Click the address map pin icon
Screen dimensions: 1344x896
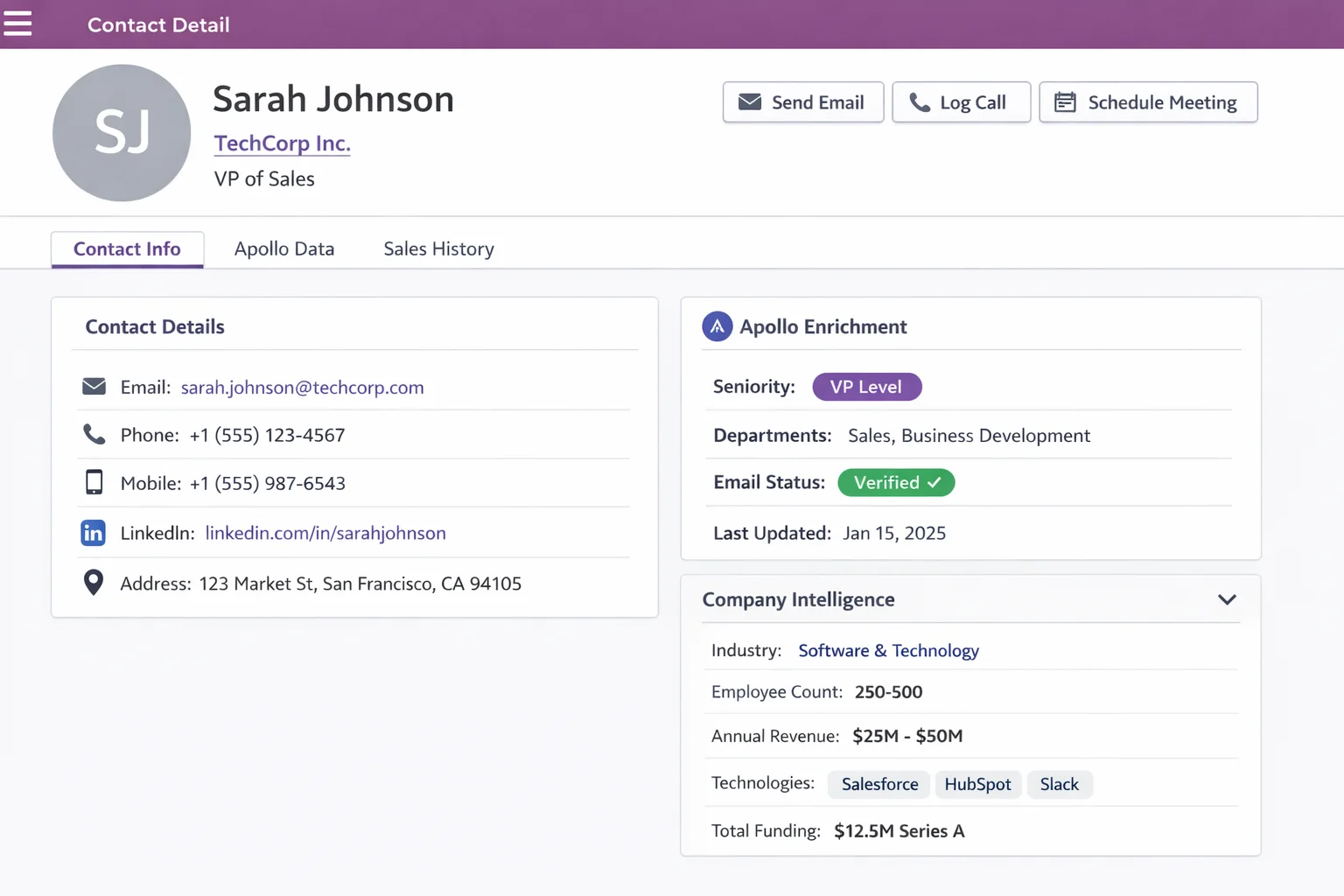[x=94, y=583]
